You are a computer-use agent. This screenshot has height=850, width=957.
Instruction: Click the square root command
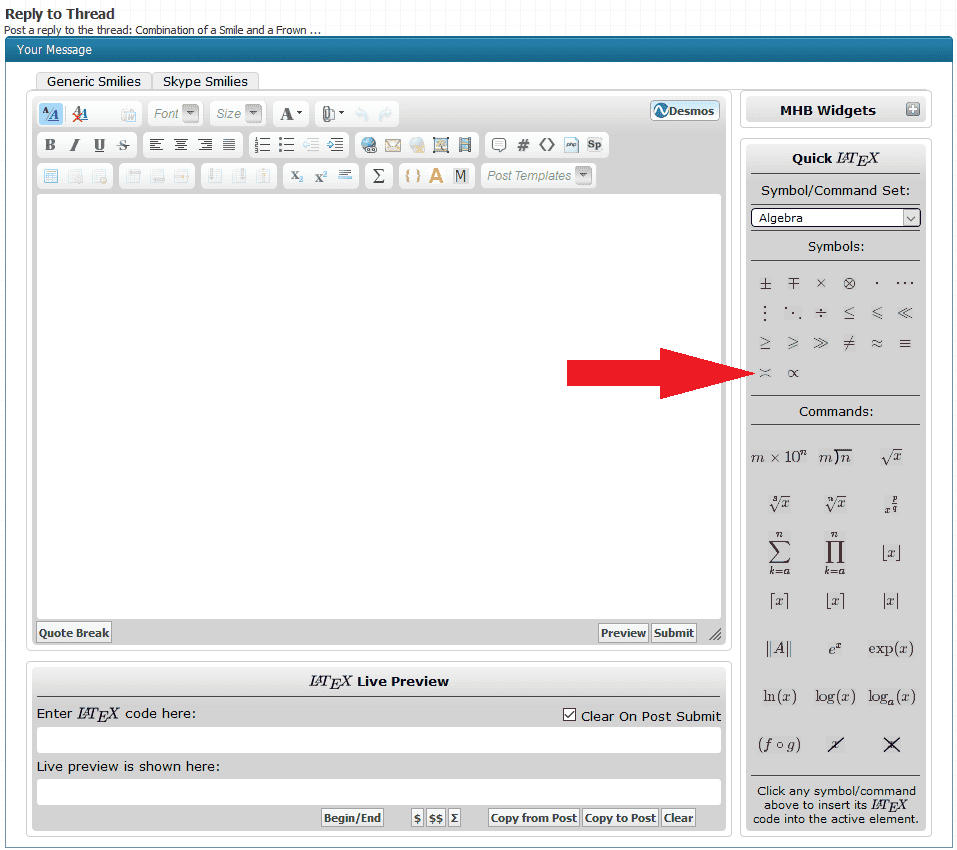click(x=891, y=457)
